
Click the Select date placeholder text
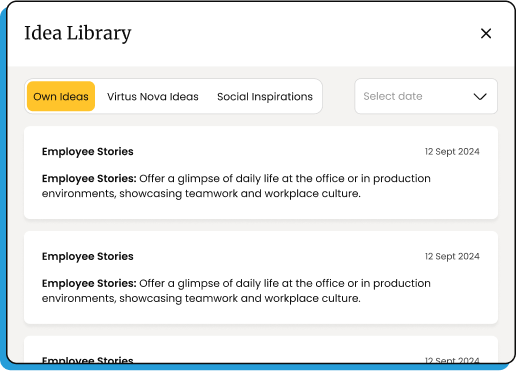click(x=393, y=96)
